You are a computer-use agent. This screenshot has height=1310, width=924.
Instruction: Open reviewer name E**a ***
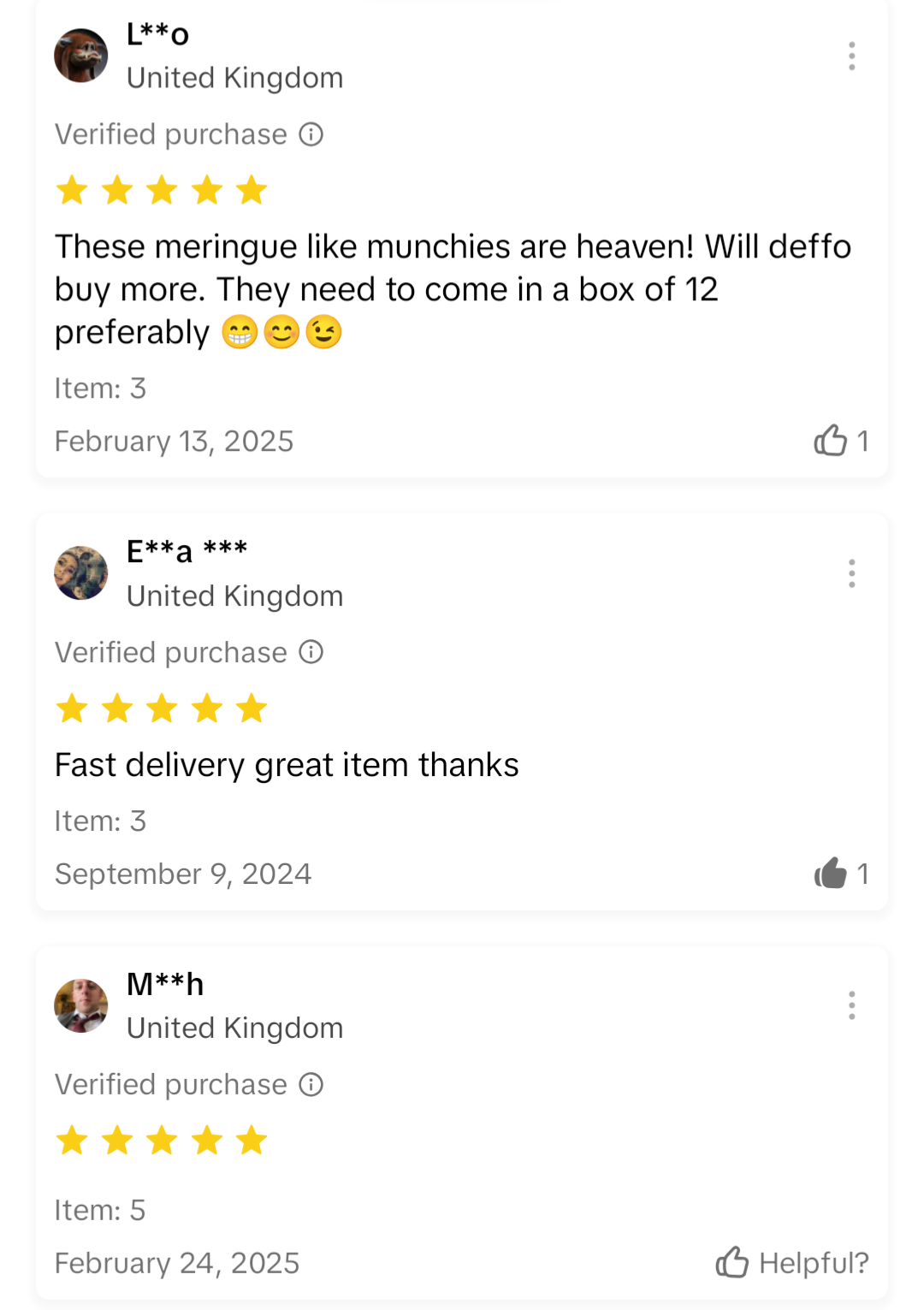(187, 551)
